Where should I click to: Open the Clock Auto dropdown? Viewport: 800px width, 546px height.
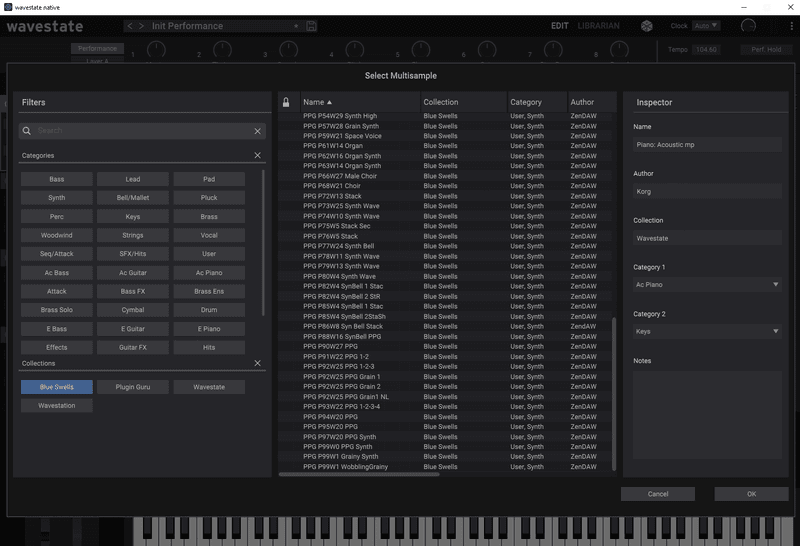705,26
